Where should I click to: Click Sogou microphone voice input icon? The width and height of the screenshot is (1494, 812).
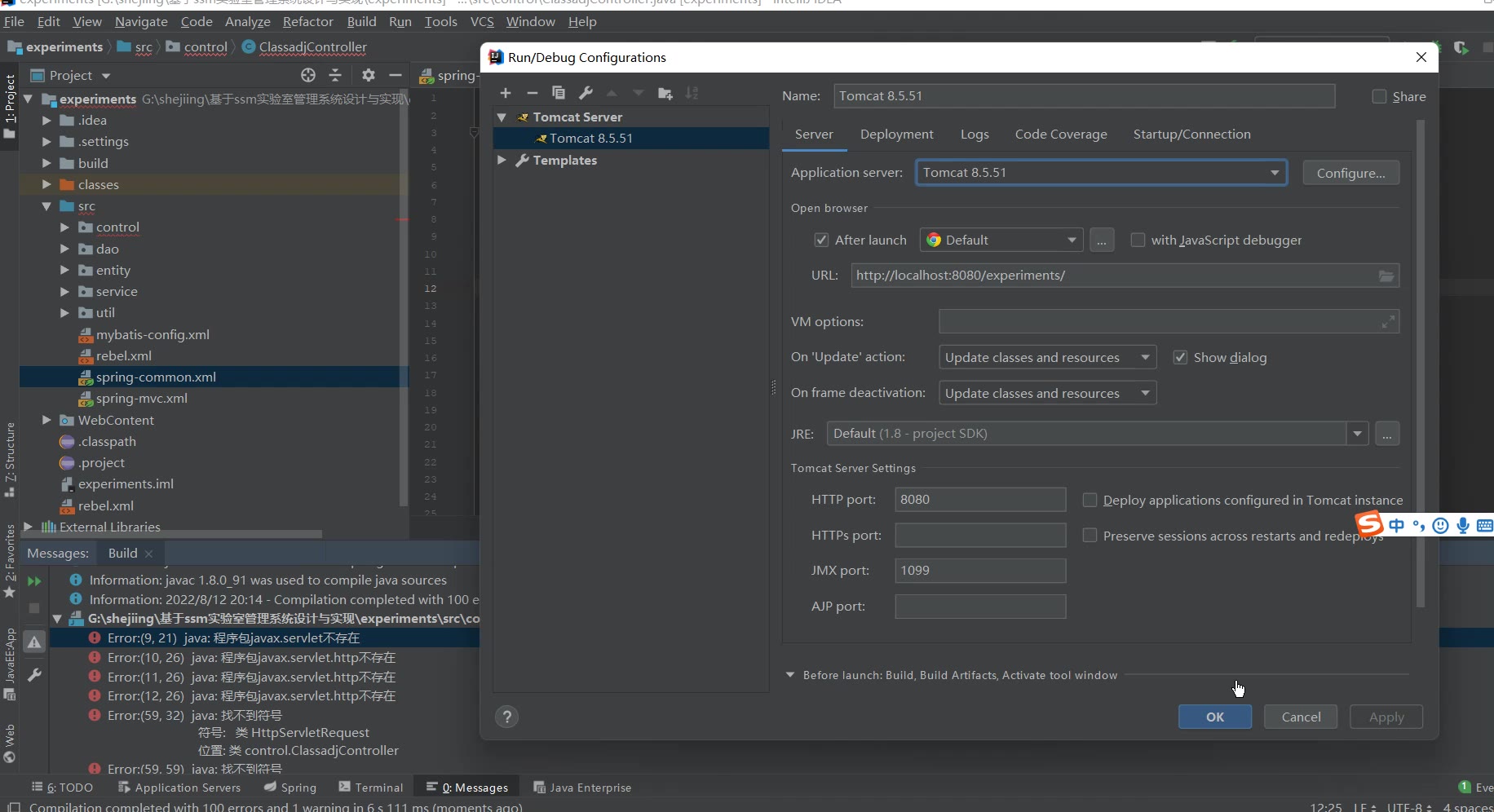click(1463, 526)
